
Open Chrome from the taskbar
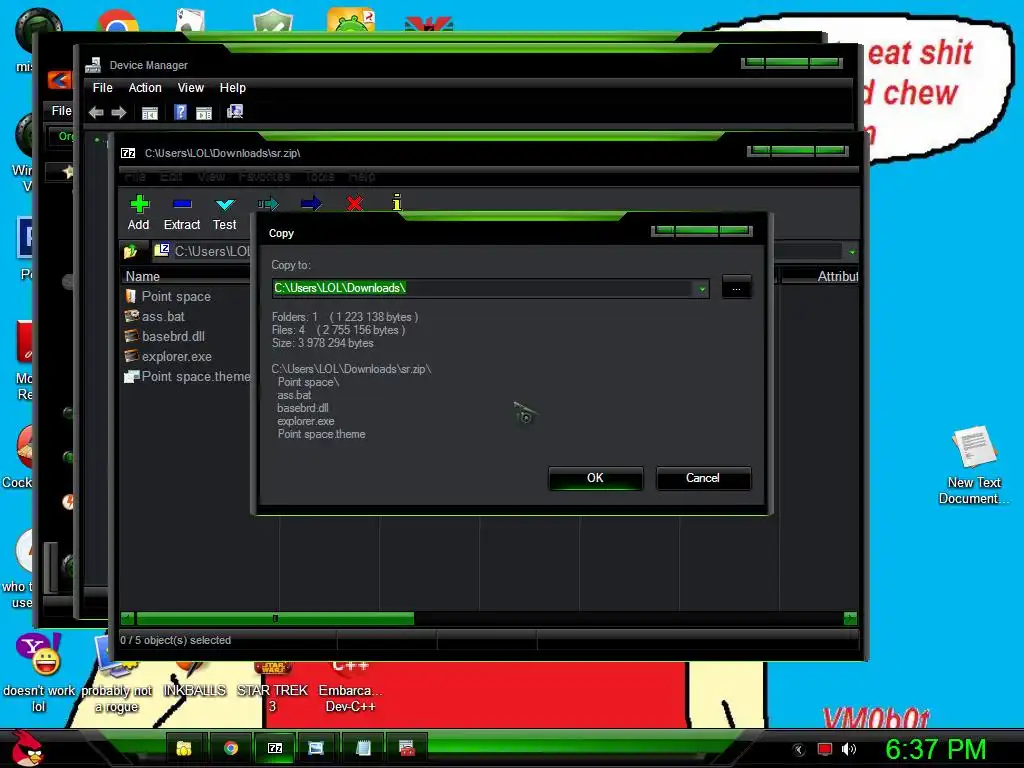pyautogui.click(x=231, y=748)
